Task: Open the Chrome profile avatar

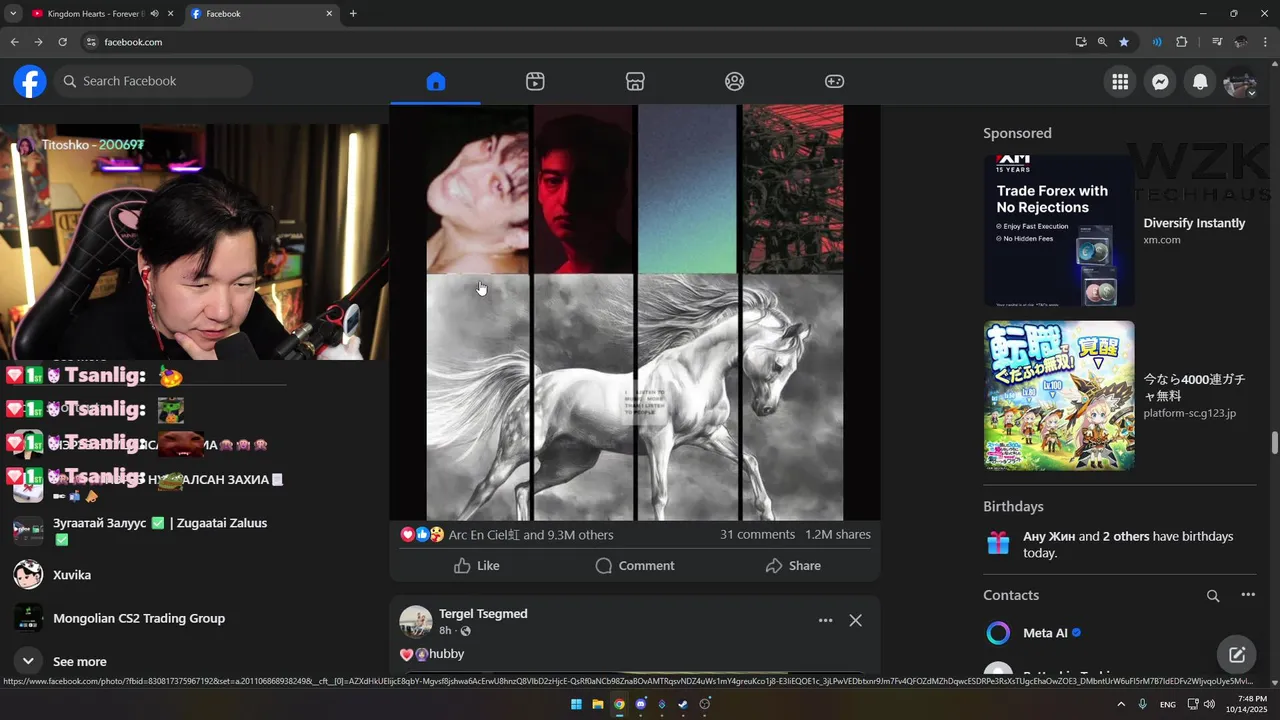Action: click(1241, 42)
